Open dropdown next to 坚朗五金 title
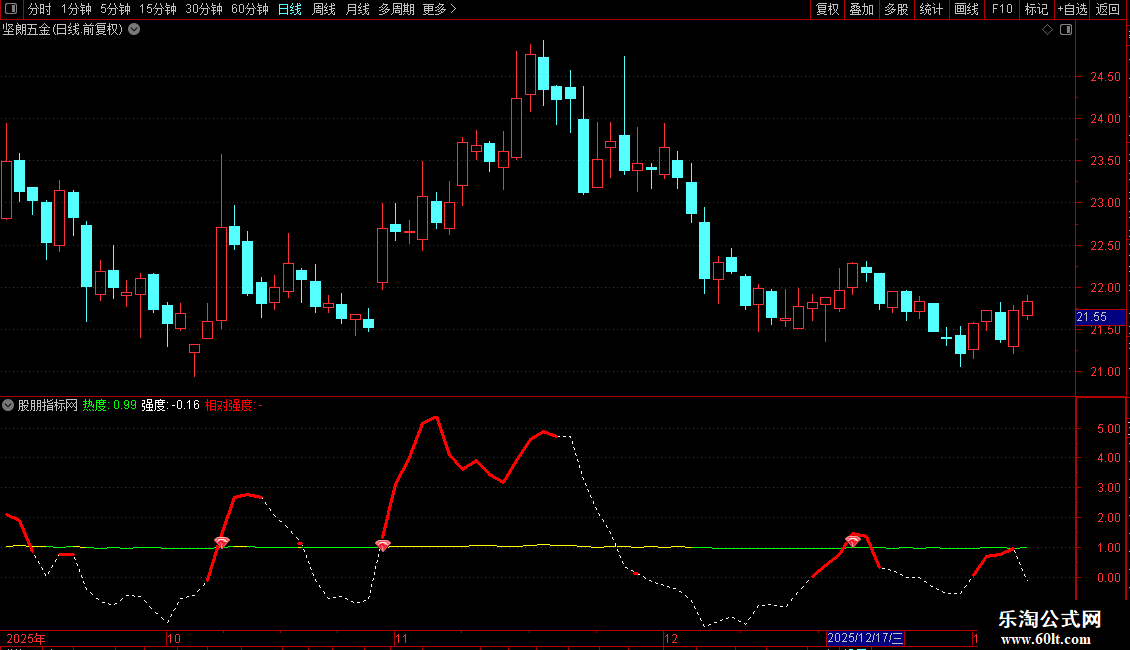 [x=134, y=30]
